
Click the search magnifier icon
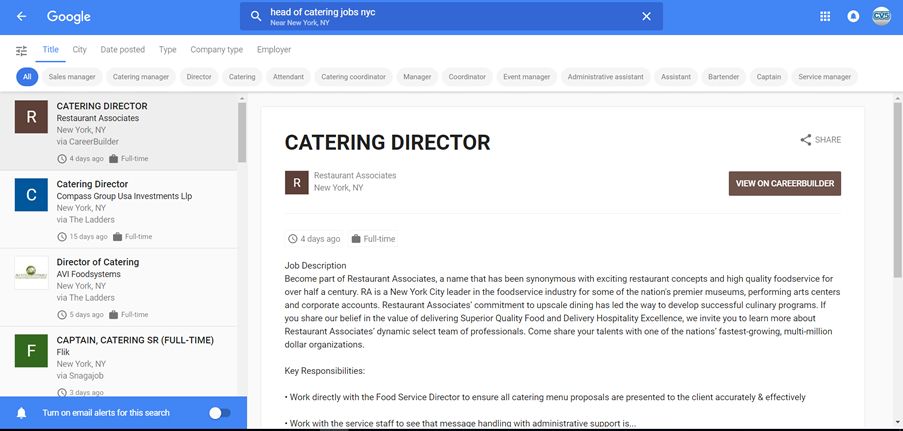256,16
